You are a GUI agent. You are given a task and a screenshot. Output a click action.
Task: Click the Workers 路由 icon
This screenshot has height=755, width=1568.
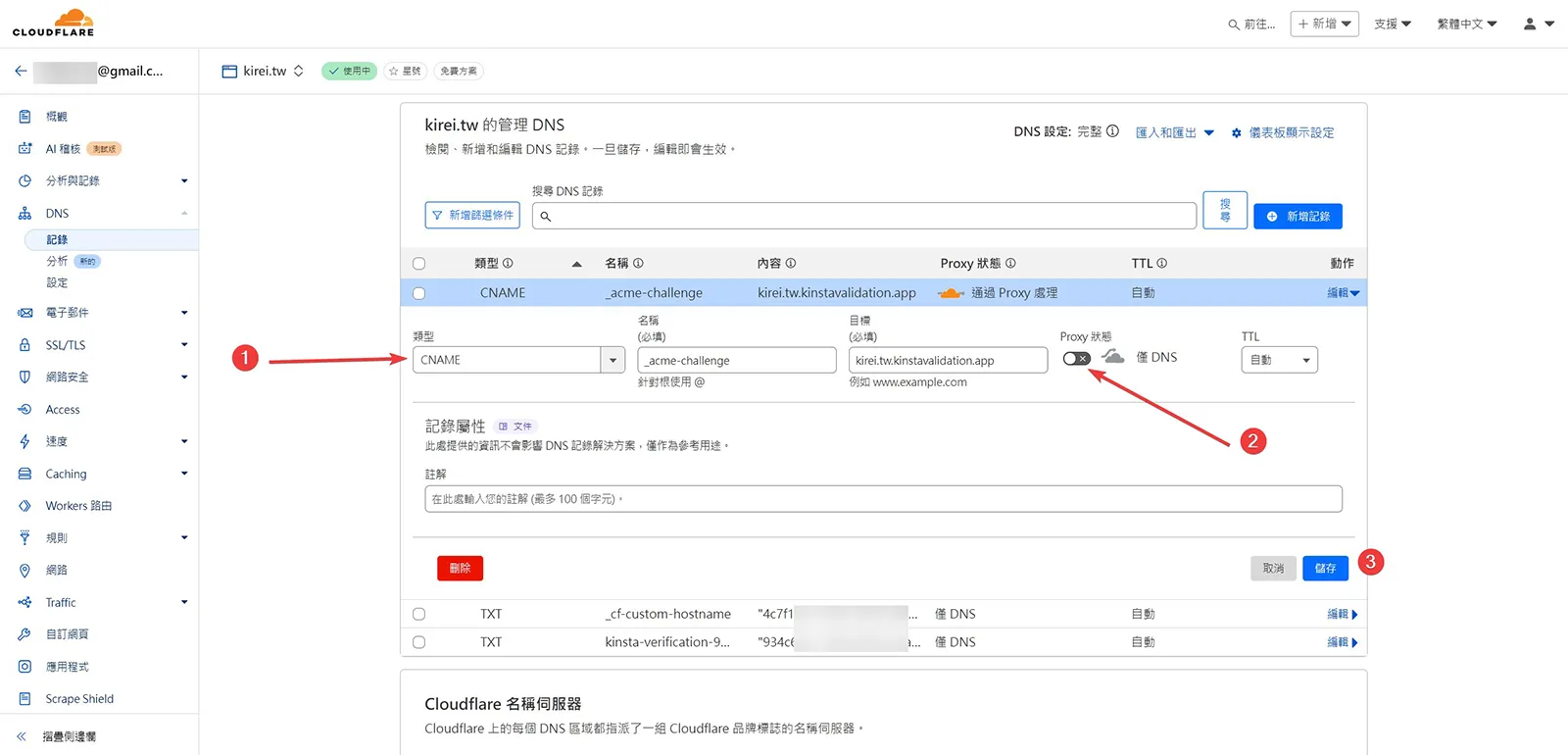pyautogui.click(x=24, y=506)
